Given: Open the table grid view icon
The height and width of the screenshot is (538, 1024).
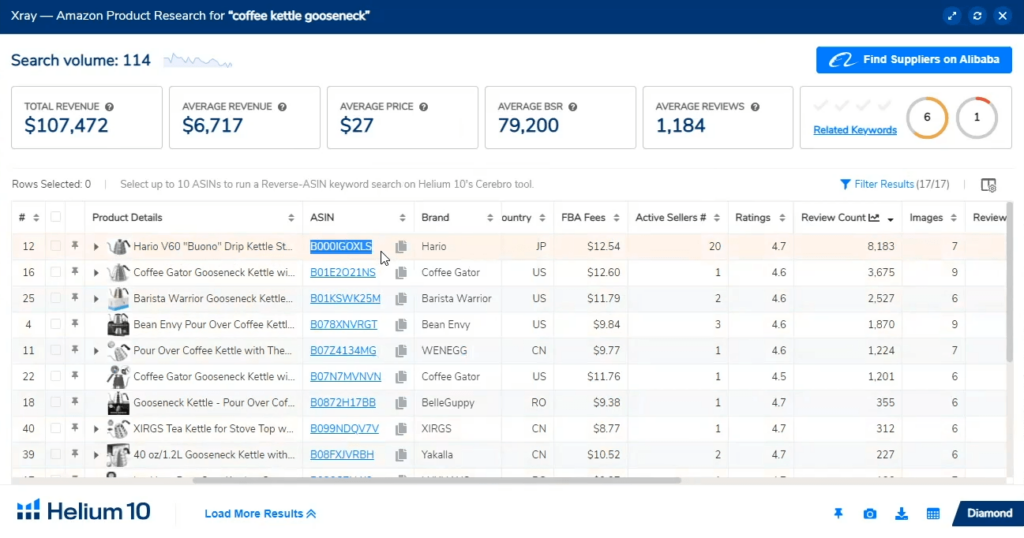Looking at the screenshot, I should [x=933, y=514].
